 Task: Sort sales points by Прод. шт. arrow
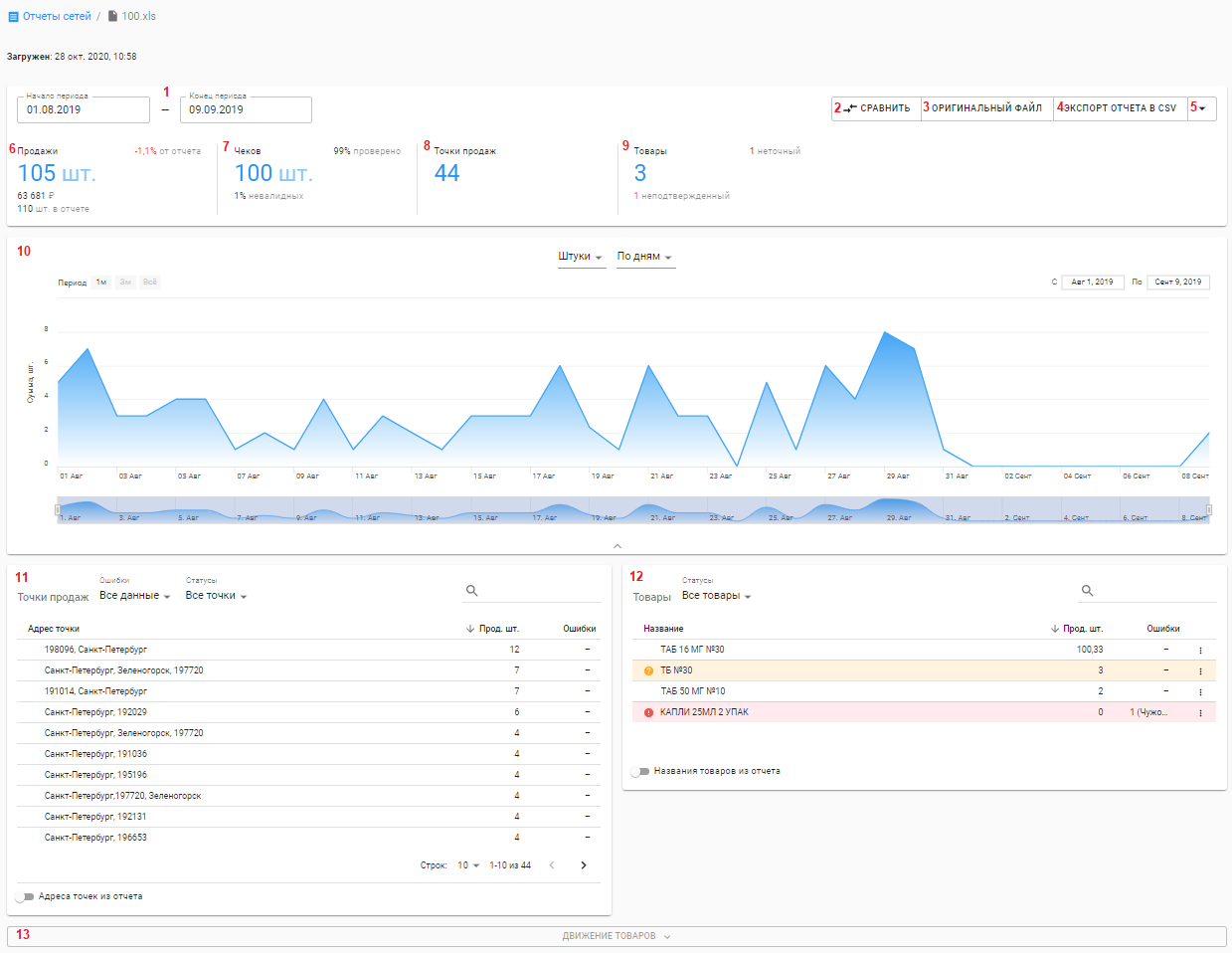click(470, 629)
